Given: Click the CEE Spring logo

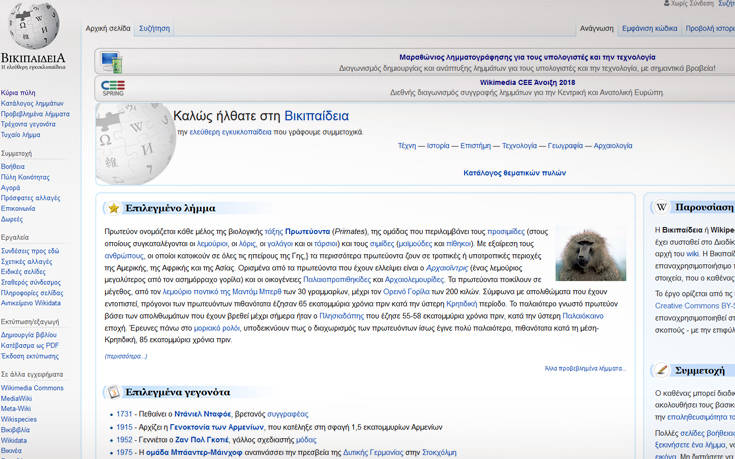Looking at the screenshot, I should tap(113, 88).
